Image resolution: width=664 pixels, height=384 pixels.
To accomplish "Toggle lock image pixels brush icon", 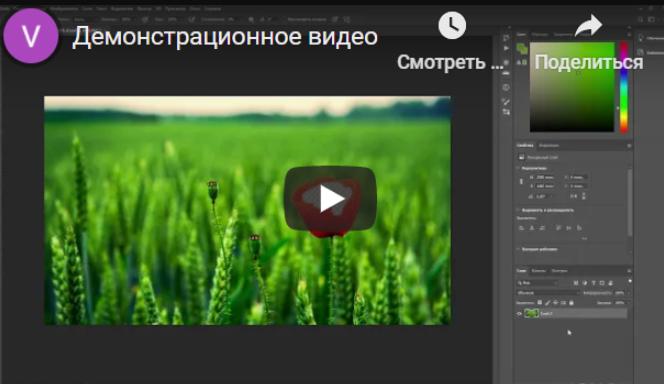I will [x=548, y=303].
